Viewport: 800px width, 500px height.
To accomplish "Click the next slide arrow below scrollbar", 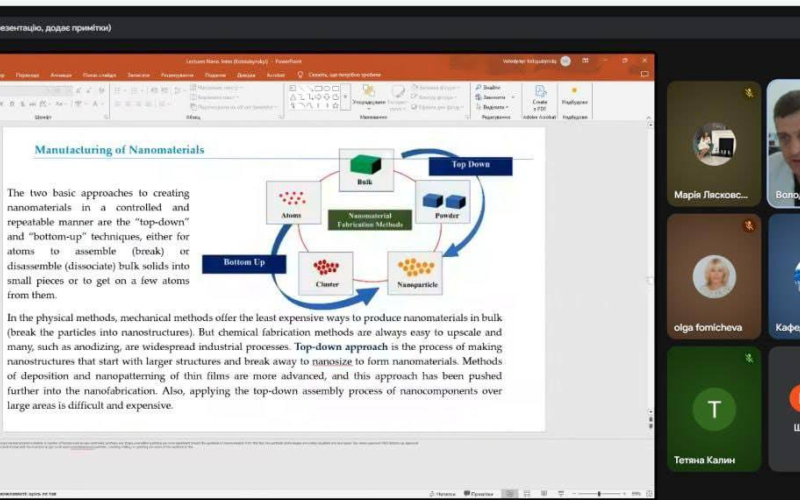I will 651,427.
